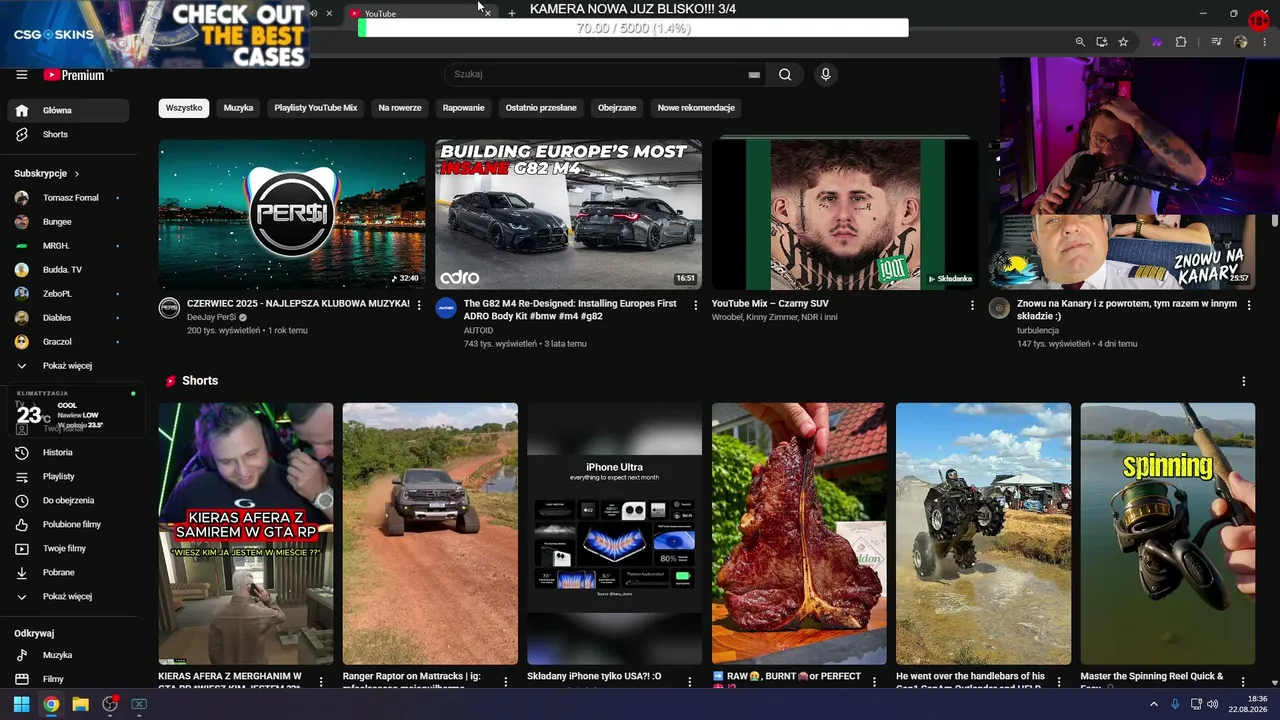Click Chrome icon in taskbar
The height and width of the screenshot is (720, 1280).
coord(51,704)
